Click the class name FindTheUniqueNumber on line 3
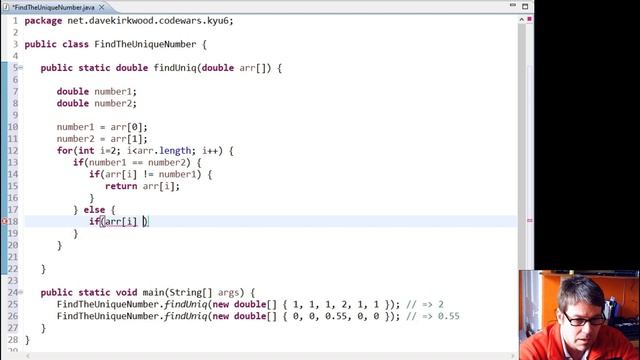This screenshot has height=360, width=640. pos(145,44)
